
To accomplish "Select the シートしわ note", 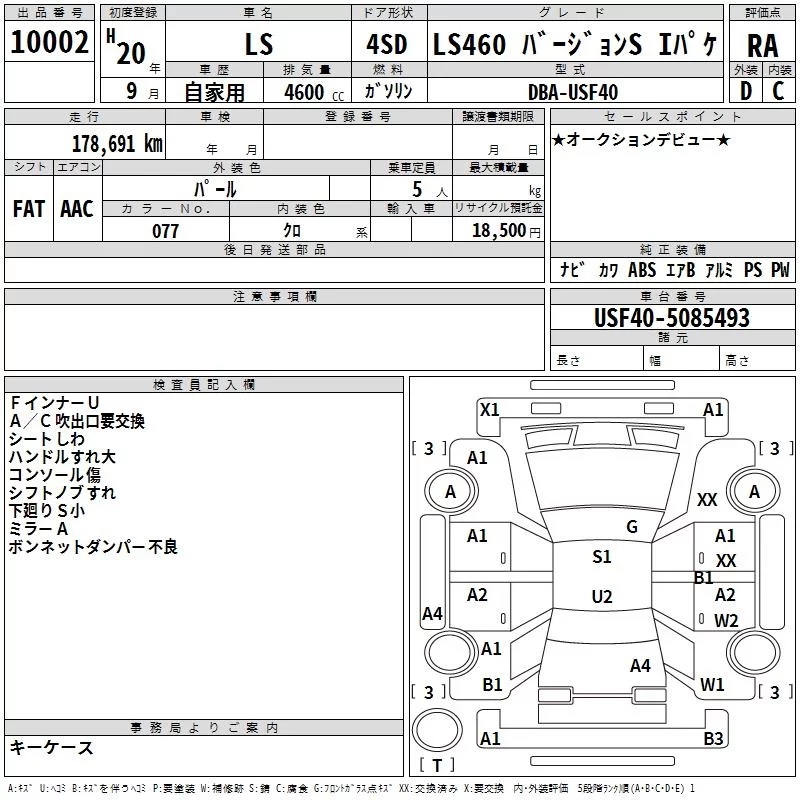I will click(x=46, y=439).
